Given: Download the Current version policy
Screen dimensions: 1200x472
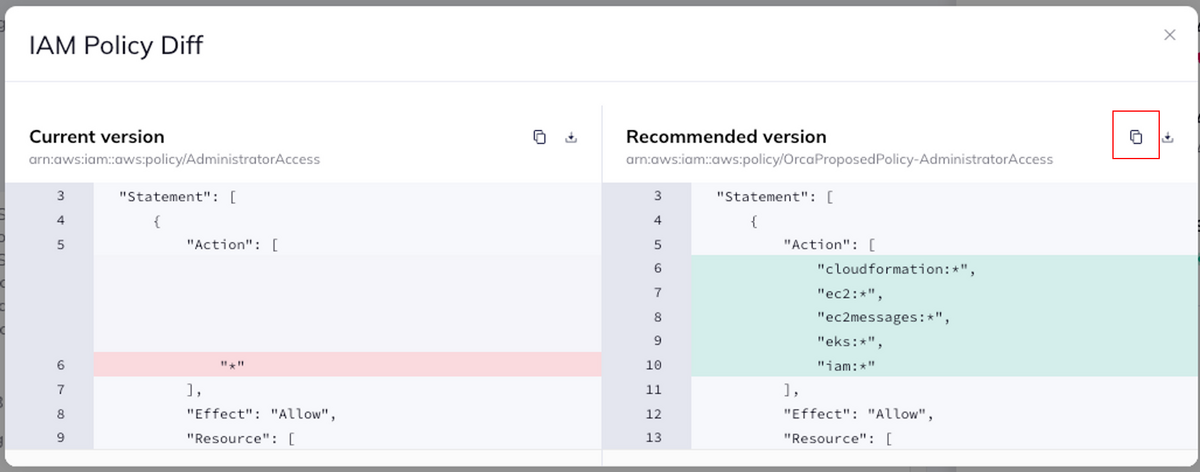Looking at the screenshot, I should click(571, 138).
